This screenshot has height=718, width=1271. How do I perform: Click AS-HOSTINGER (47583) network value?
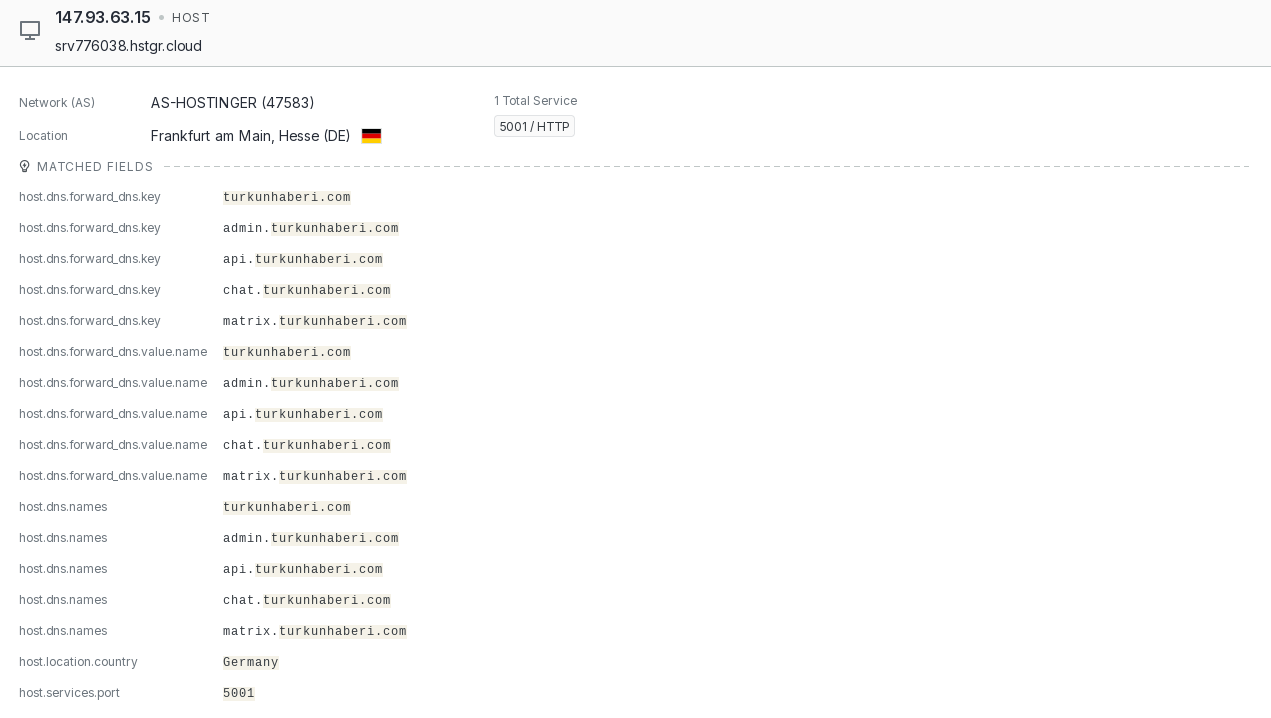(x=232, y=103)
